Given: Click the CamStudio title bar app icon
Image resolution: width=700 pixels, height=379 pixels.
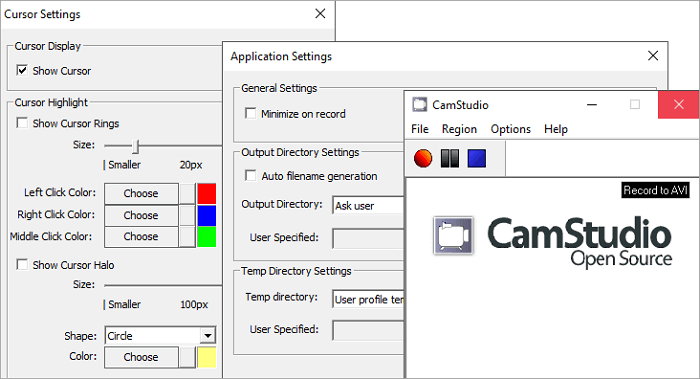Looking at the screenshot, I should [x=419, y=104].
